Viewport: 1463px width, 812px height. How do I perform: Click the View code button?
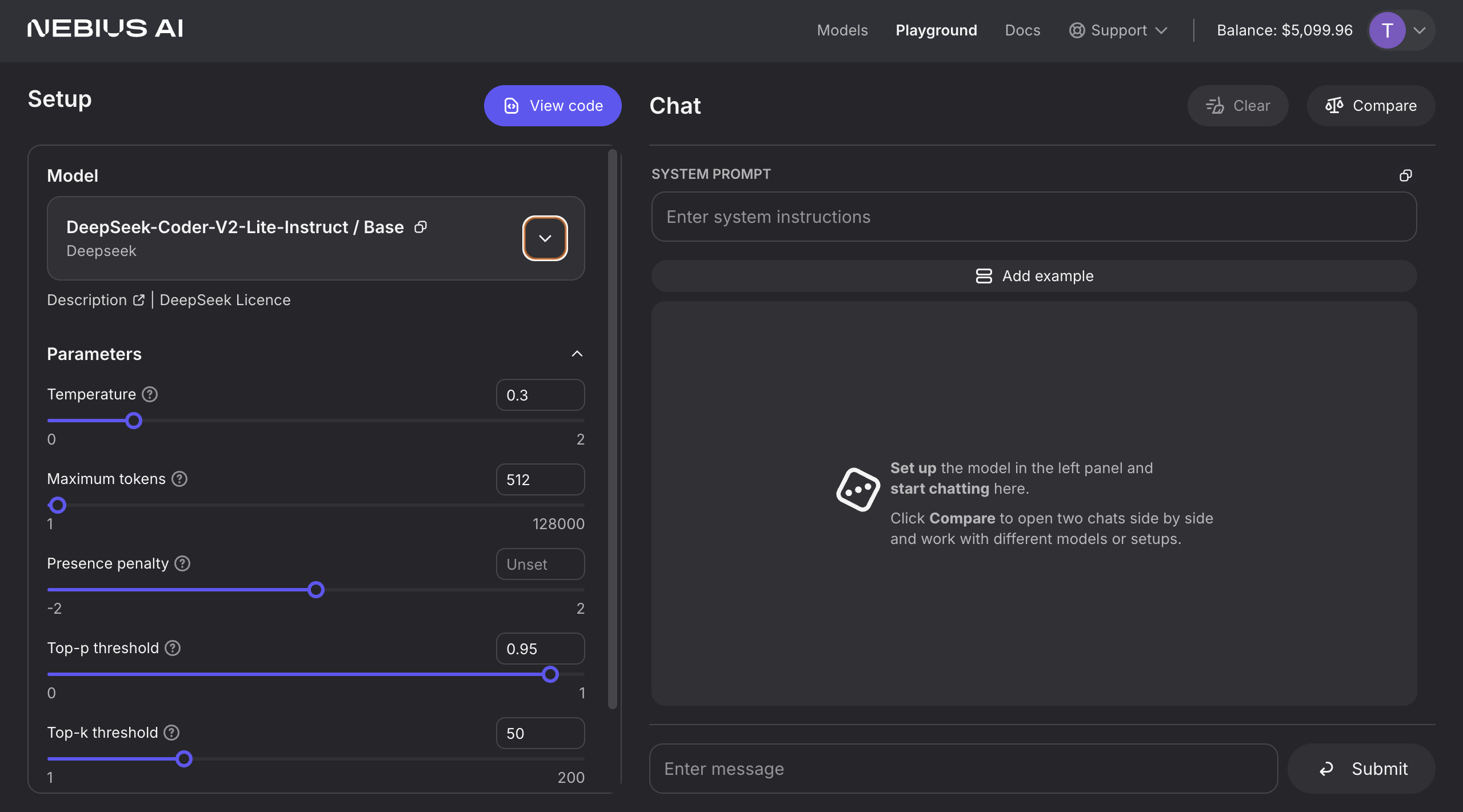[553, 106]
